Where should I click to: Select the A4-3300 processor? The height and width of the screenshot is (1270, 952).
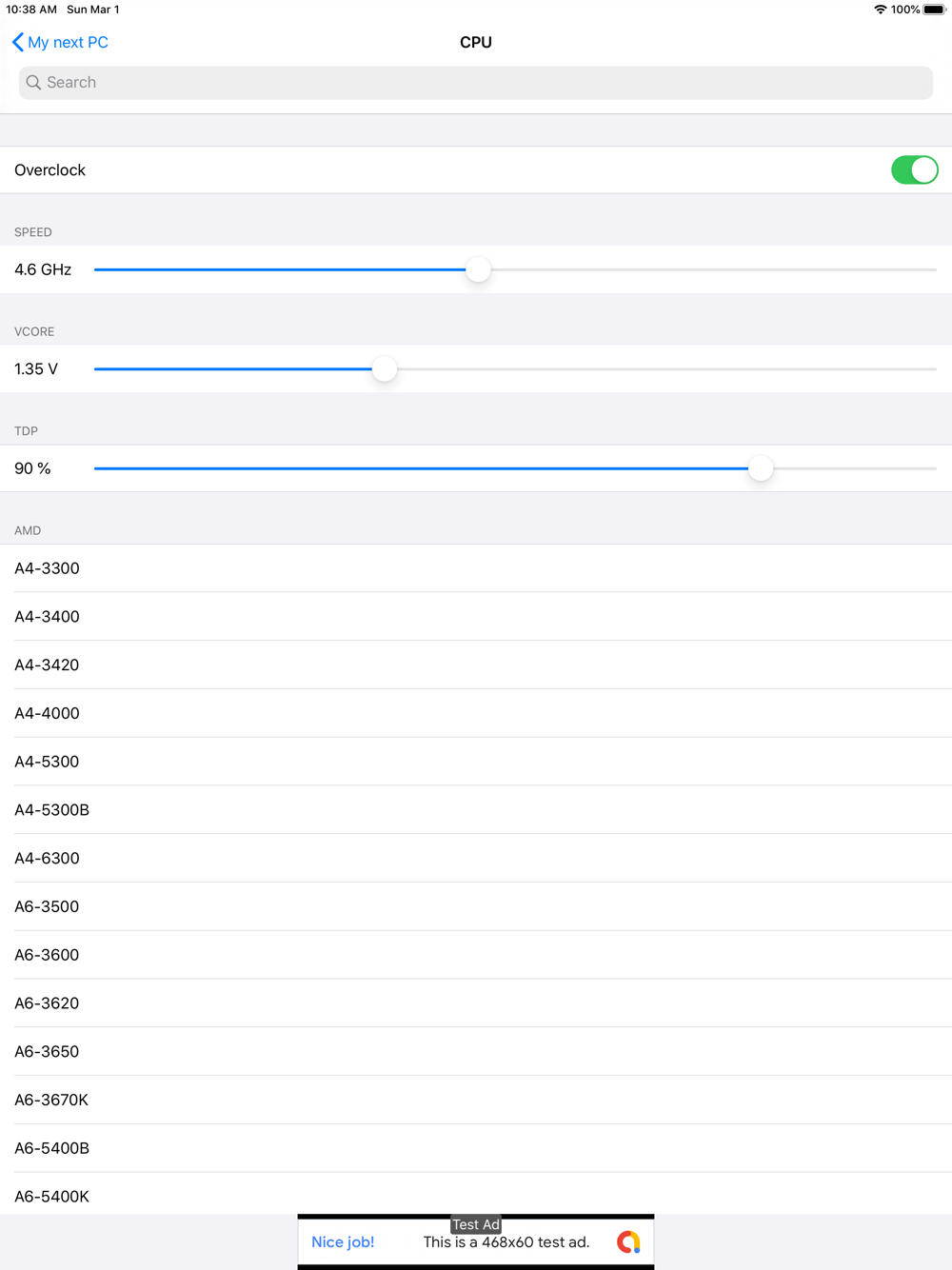tap(476, 568)
